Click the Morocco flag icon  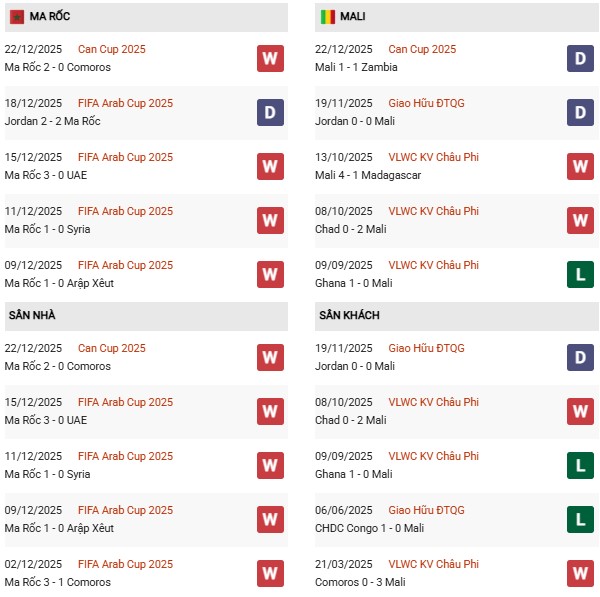click(x=17, y=16)
